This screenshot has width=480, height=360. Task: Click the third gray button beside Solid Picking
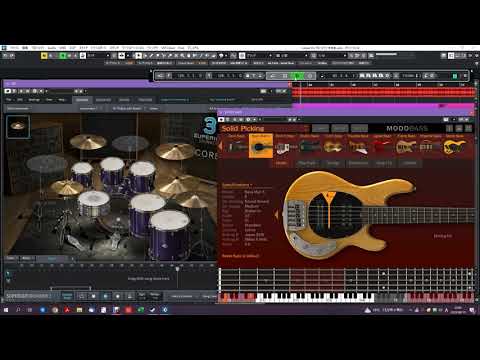coord(359,128)
